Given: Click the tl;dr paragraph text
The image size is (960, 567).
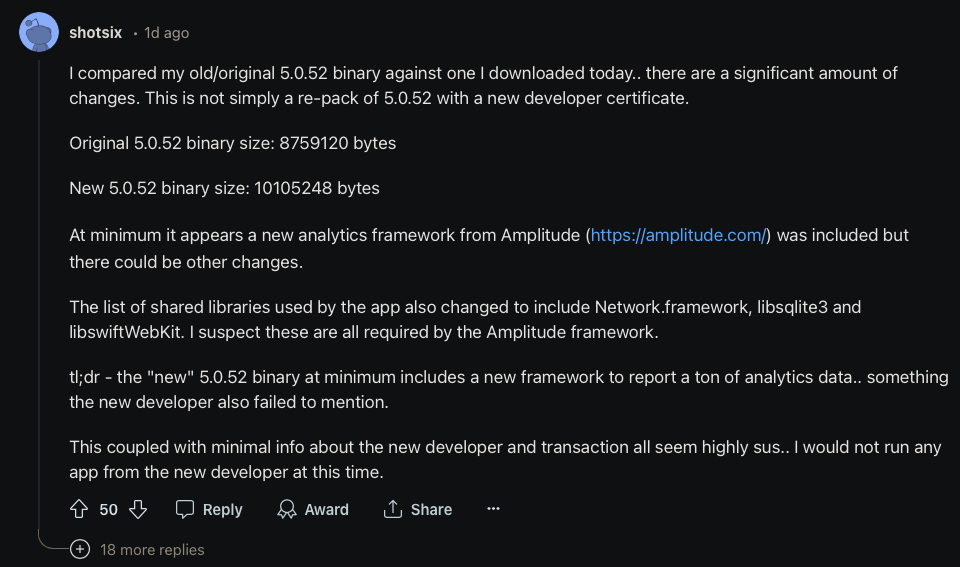Looking at the screenshot, I should tap(508, 389).
